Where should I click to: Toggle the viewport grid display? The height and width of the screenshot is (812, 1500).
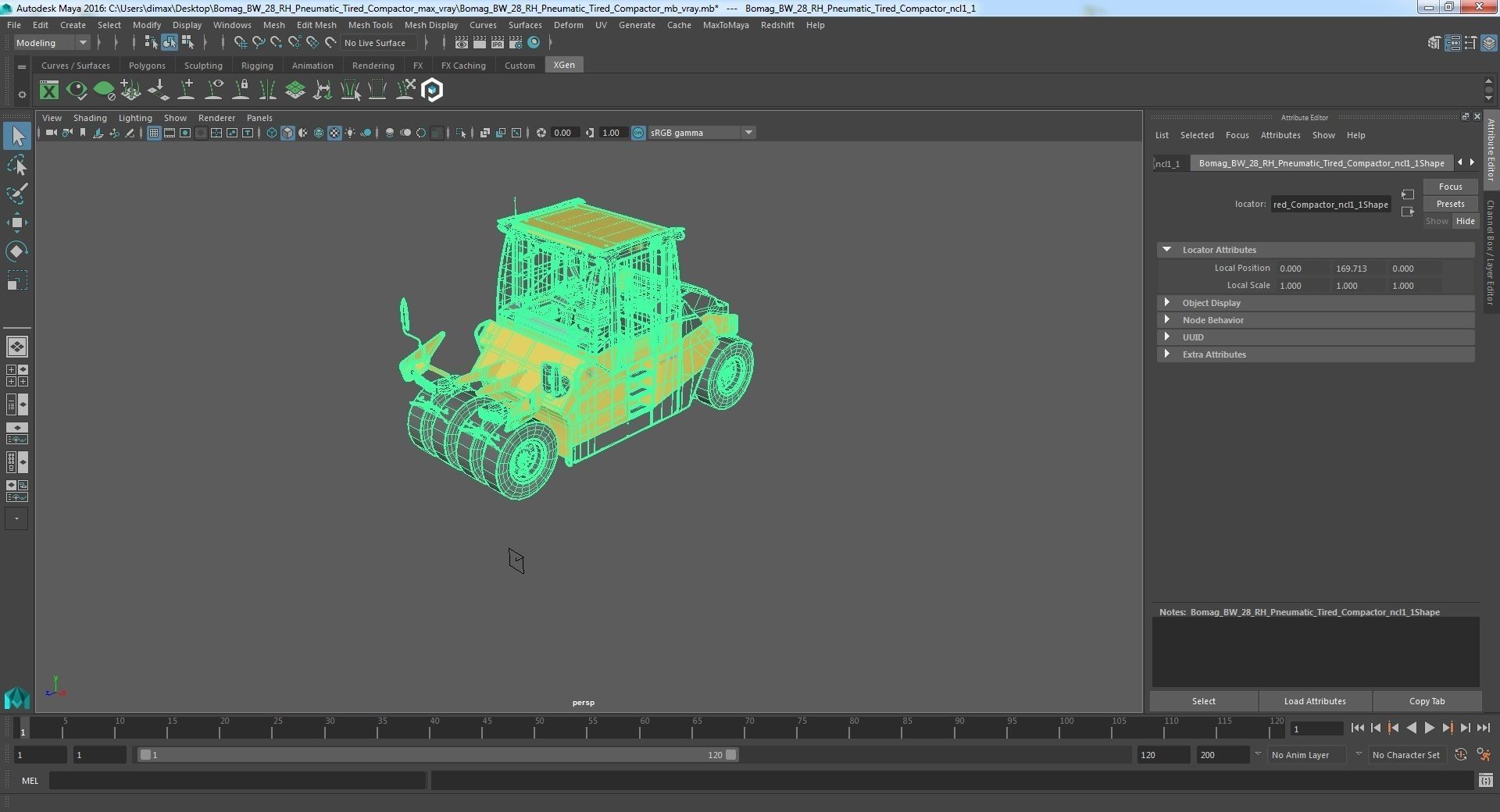(x=154, y=133)
